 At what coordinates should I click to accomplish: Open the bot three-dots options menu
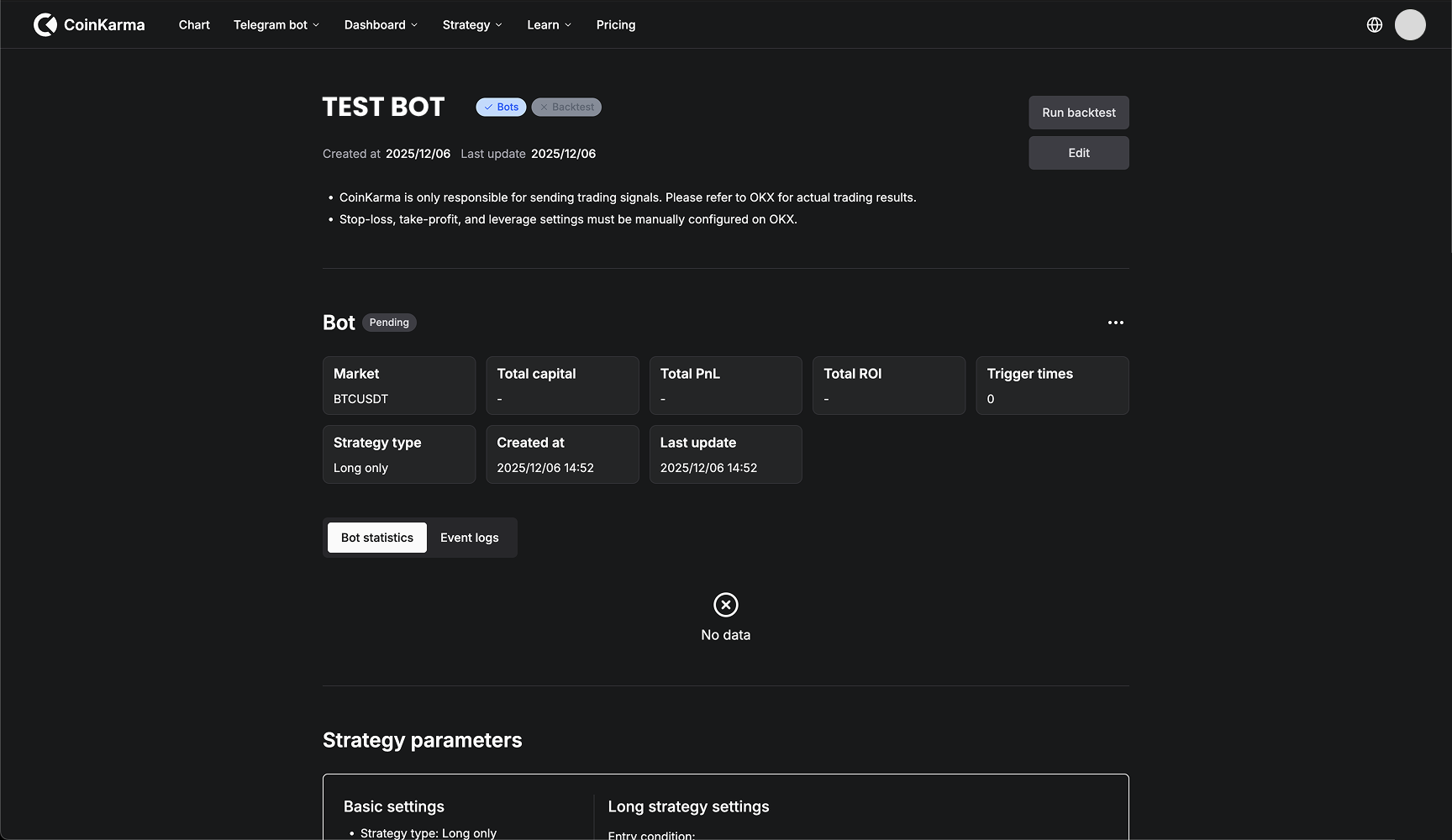tap(1115, 323)
